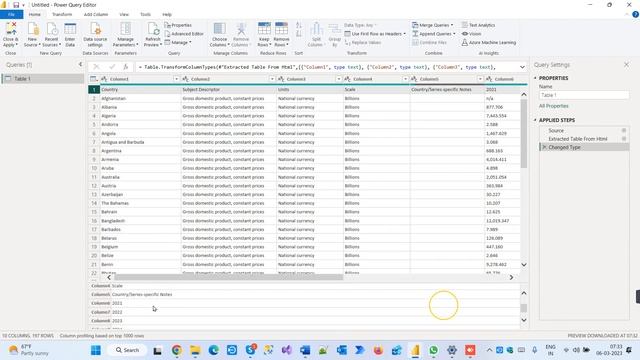640x360 pixels.
Task: Open the File tab
Action: point(11,14)
